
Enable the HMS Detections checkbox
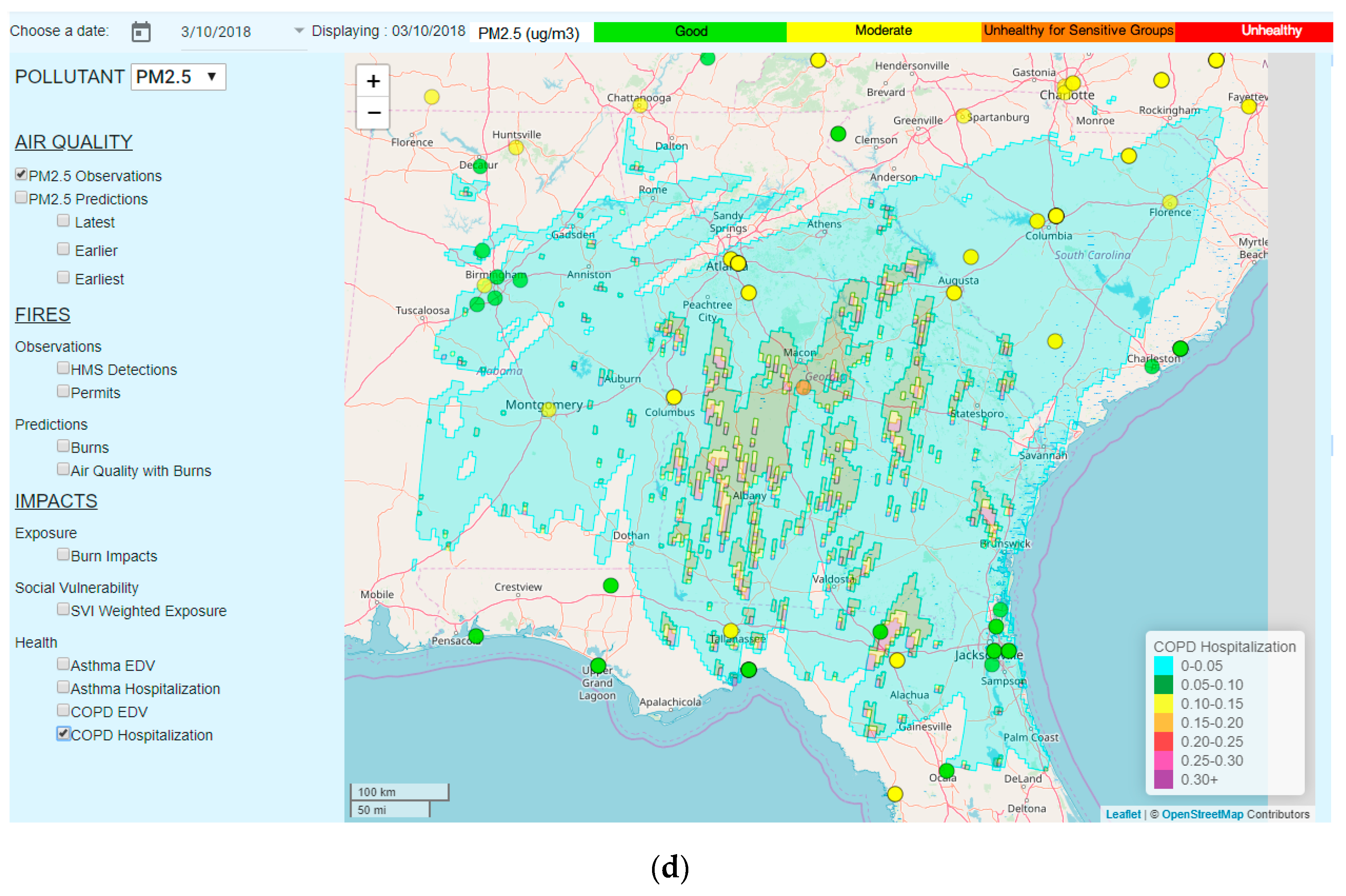(64, 368)
